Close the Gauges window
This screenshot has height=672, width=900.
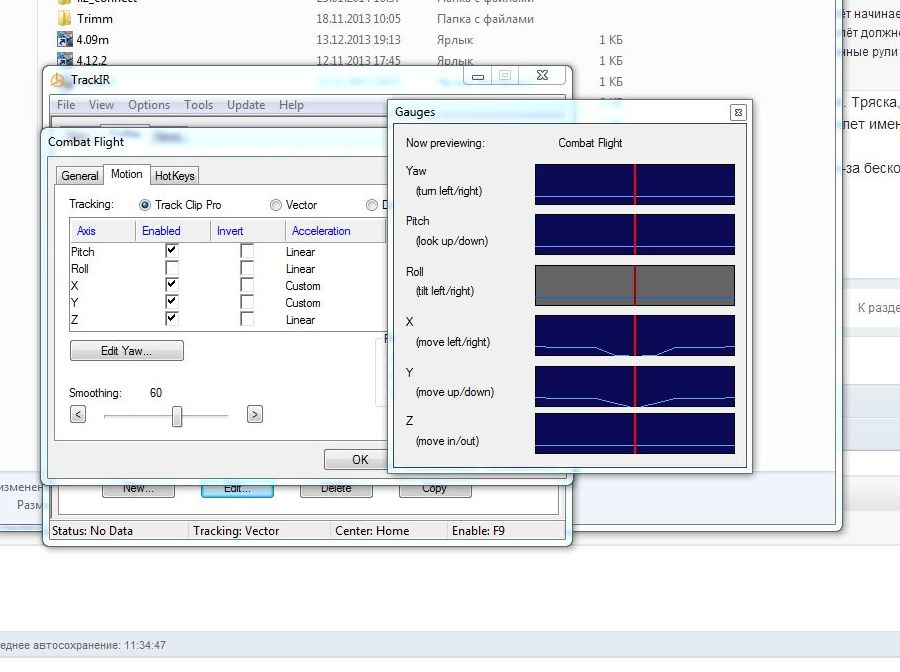[738, 112]
